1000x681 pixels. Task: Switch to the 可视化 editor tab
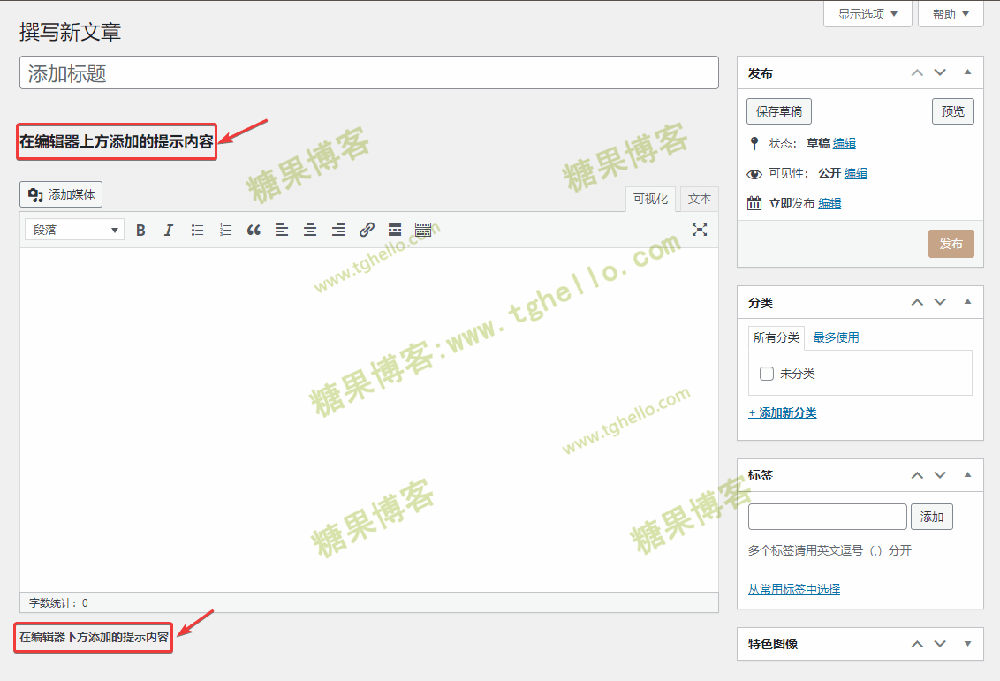click(x=651, y=199)
